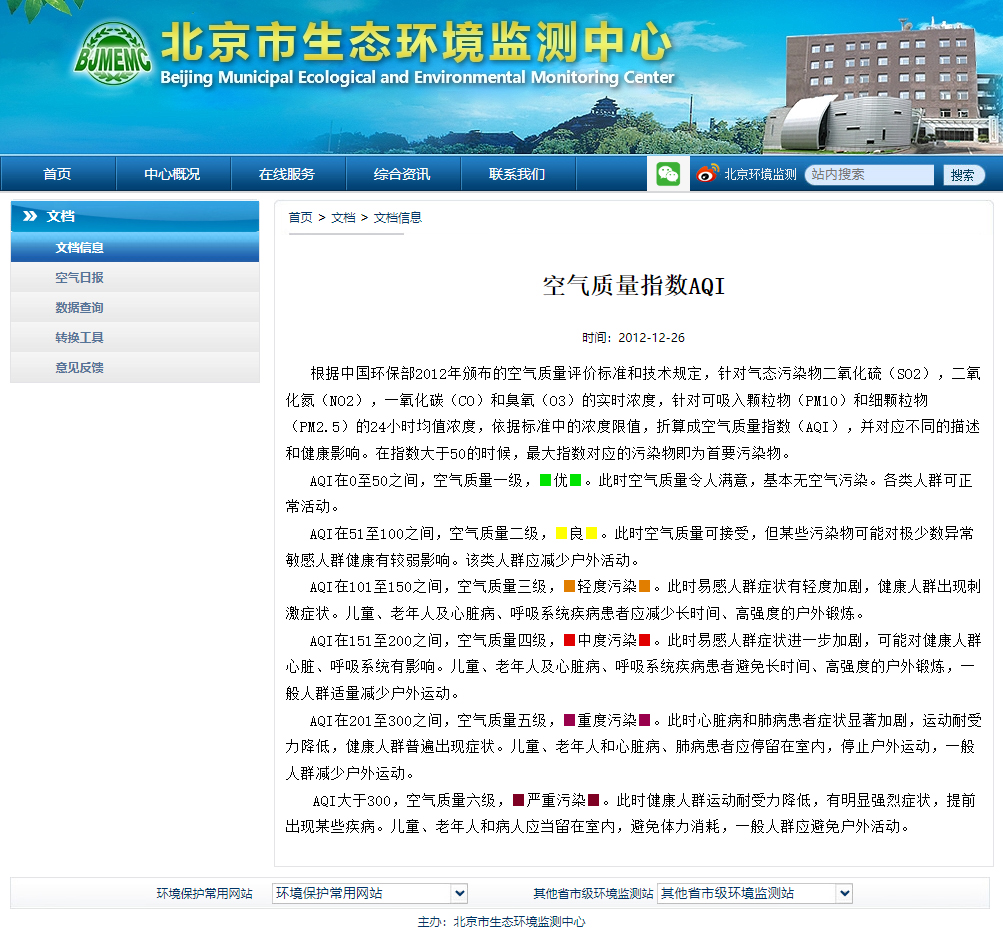Open the 环境保护常用网站 dropdown
Viewport: 1003px width, 935px height.
(x=370, y=893)
